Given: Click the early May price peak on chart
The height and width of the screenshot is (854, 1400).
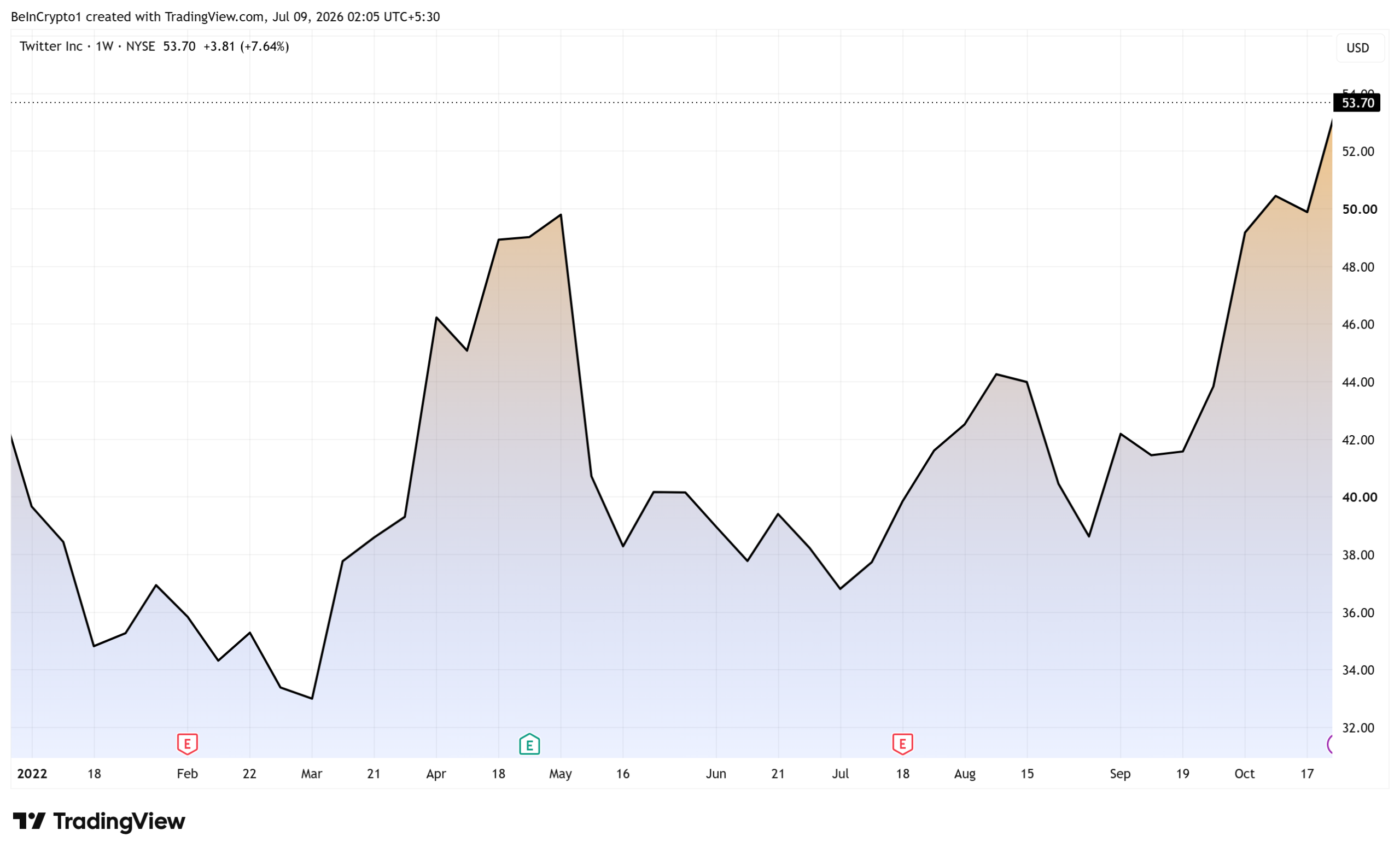Looking at the screenshot, I should coord(561,215).
